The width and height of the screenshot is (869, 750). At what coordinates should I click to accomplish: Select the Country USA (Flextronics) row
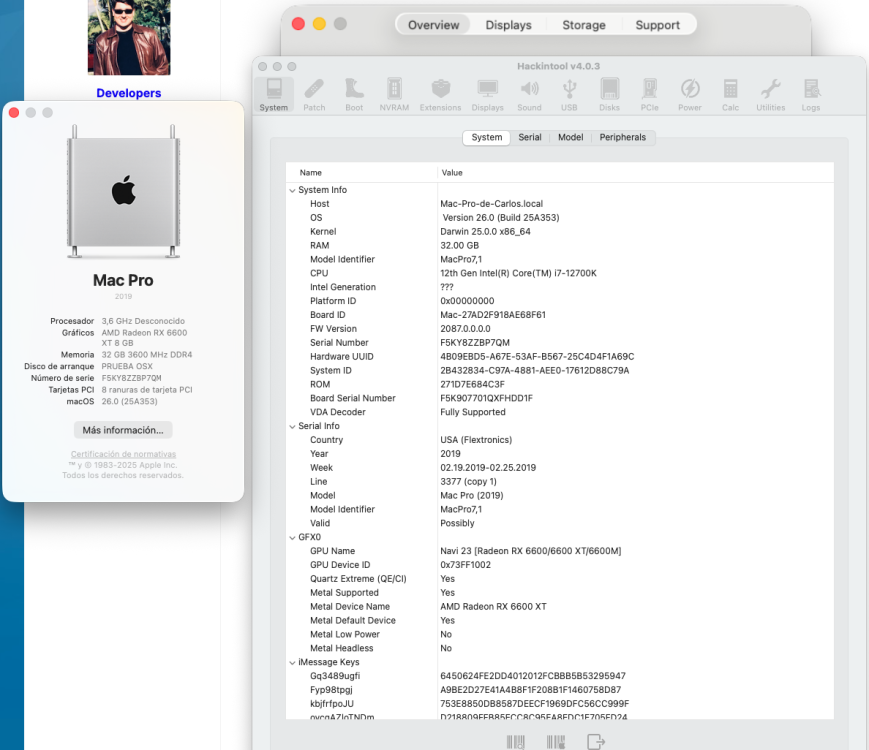(560, 440)
